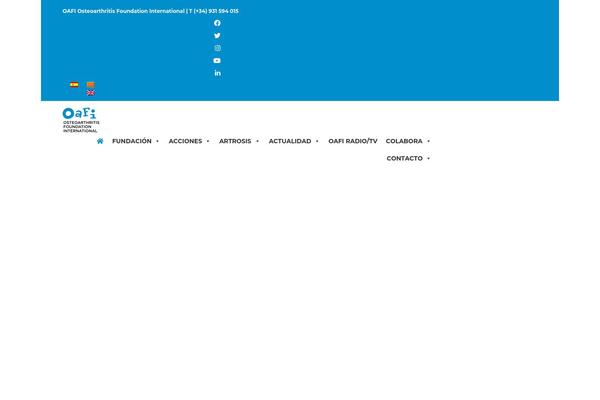This screenshot has width=600, height=400.
Task: Open the OAFI RADIO/TV menu item
Action: coord(353,141)
